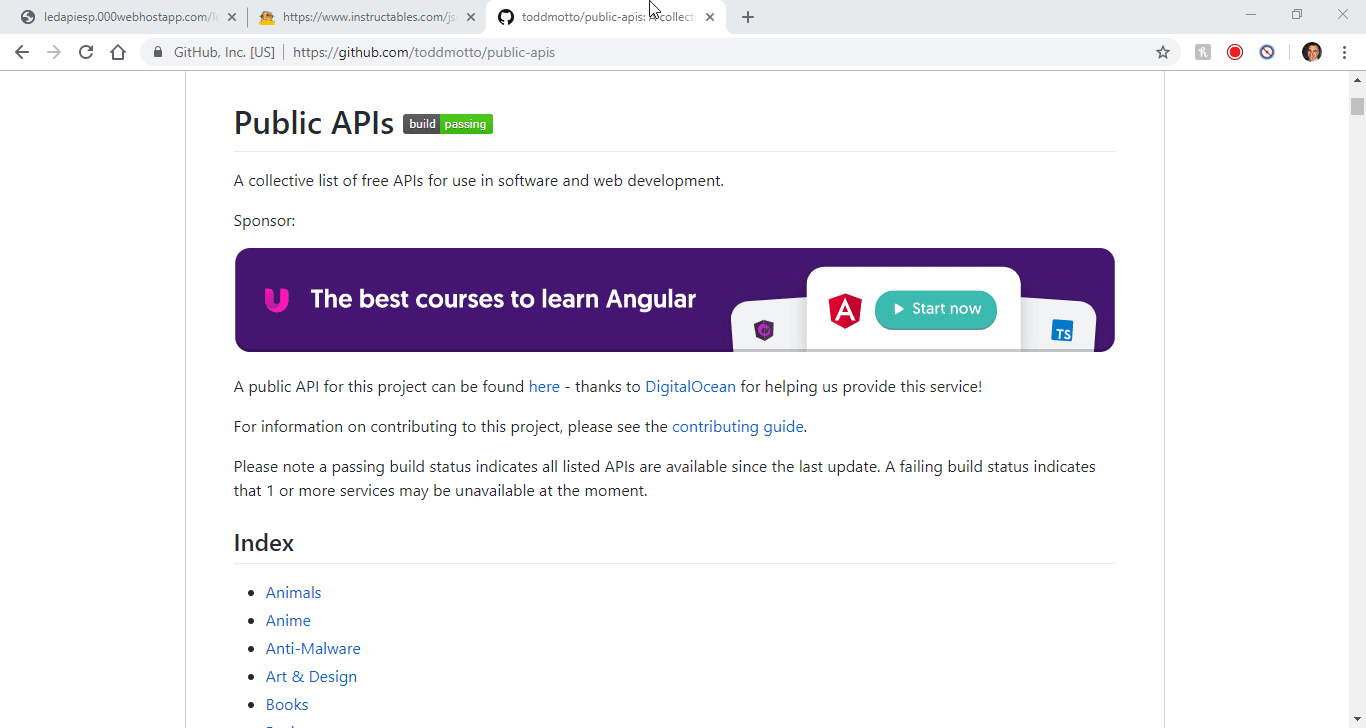Open the blocker extension icon with red slash
Viewport: 1366px width, 728px height.
click(x=1267, y=52)
